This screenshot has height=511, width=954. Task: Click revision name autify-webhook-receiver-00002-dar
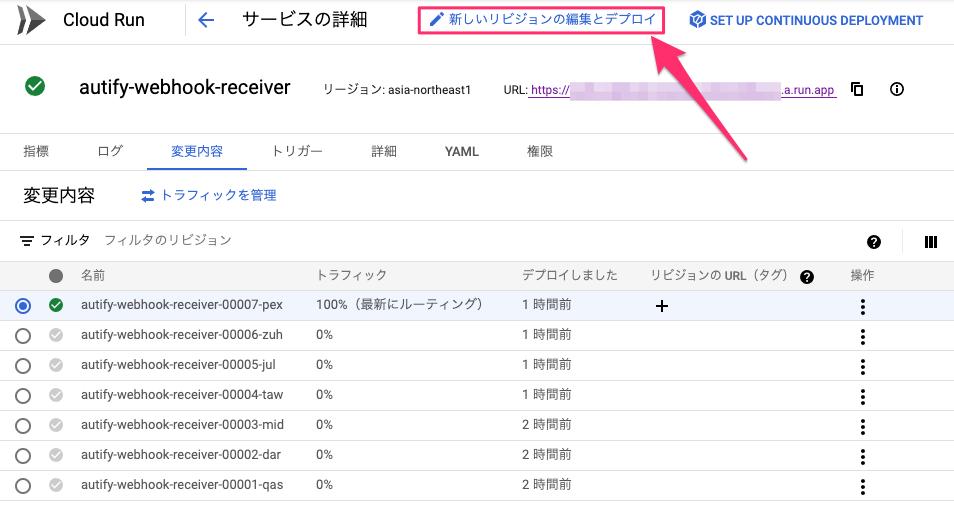[181, 455]
